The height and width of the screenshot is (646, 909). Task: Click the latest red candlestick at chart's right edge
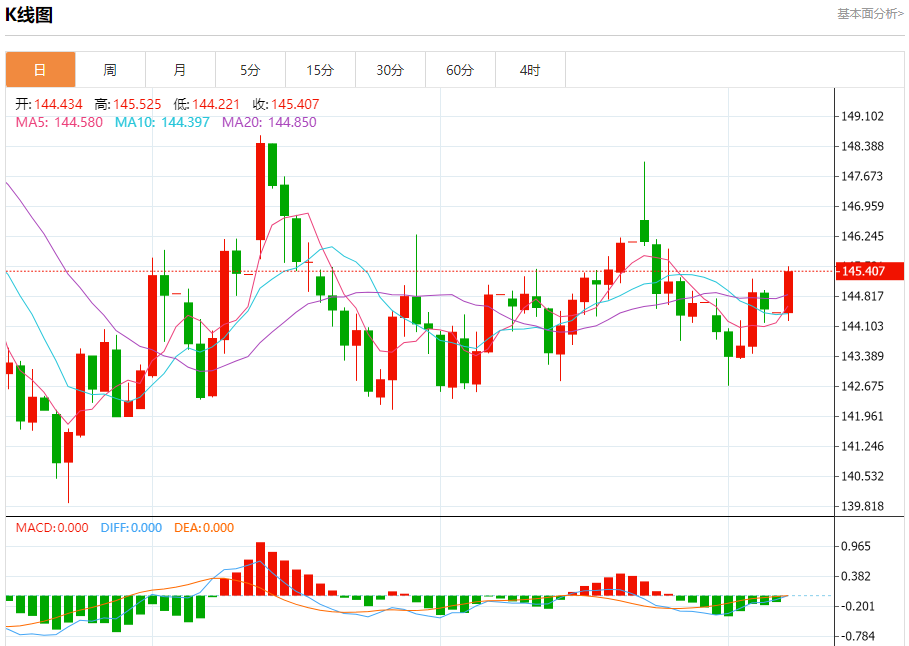tap(788, 292)
